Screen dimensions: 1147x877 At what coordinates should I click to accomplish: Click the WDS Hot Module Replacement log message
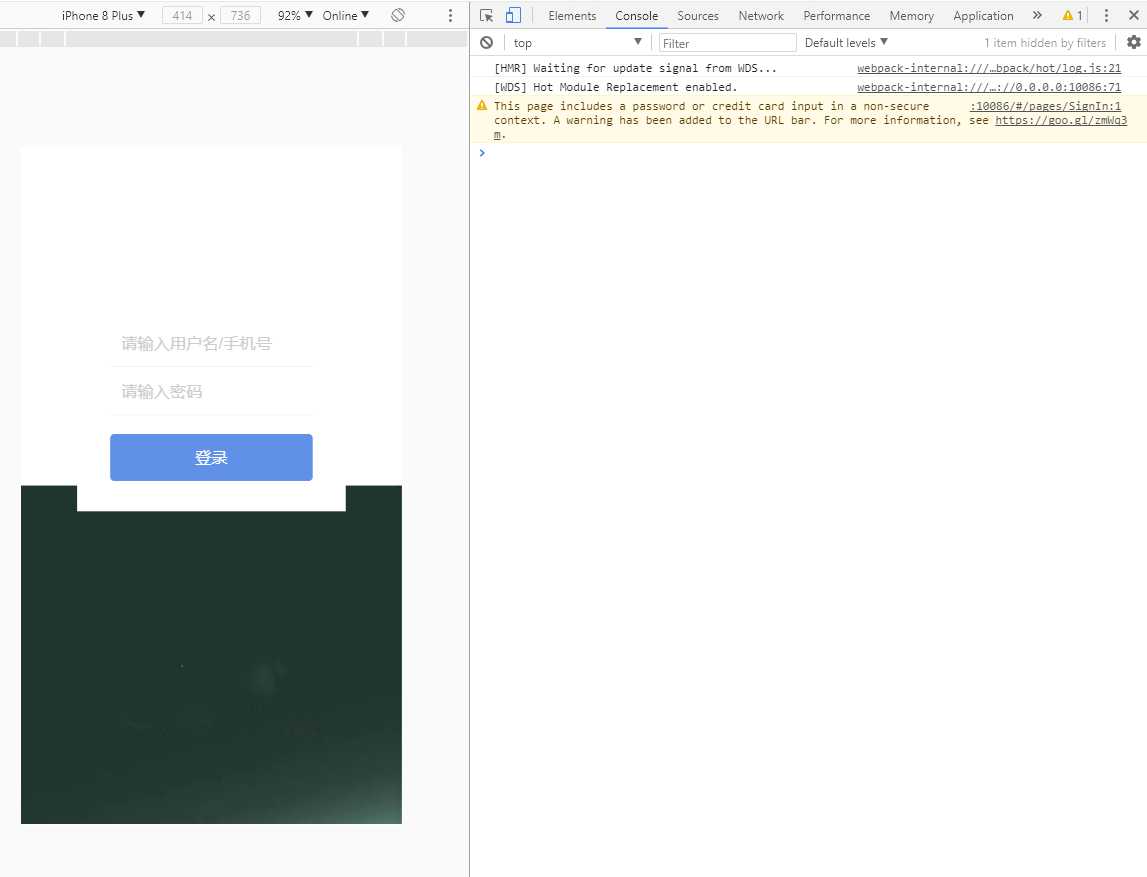[615, 87]
